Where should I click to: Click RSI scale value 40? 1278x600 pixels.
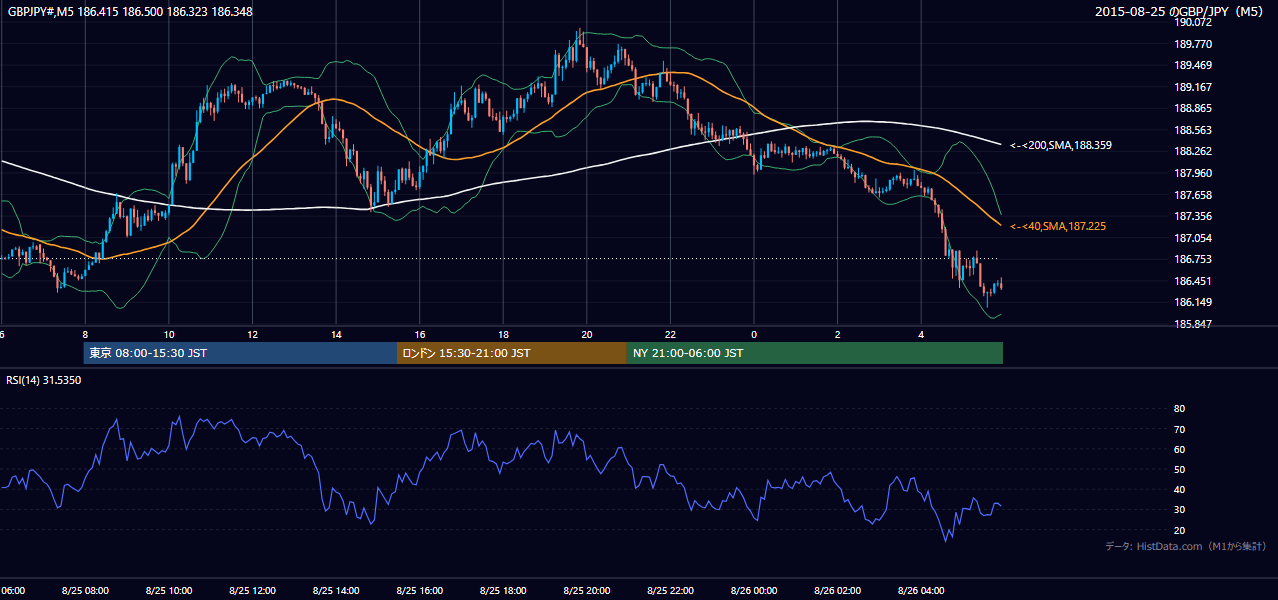click(x=1179, y=490)
